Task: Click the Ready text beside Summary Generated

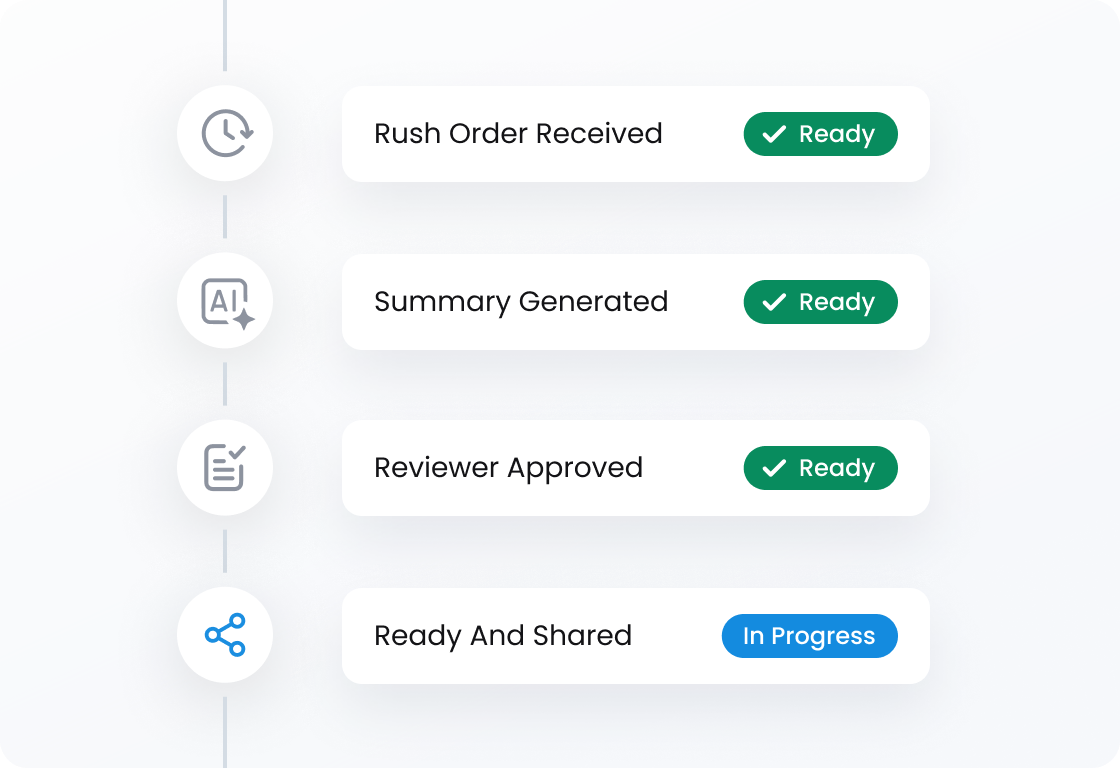Action: pos(836,302)
